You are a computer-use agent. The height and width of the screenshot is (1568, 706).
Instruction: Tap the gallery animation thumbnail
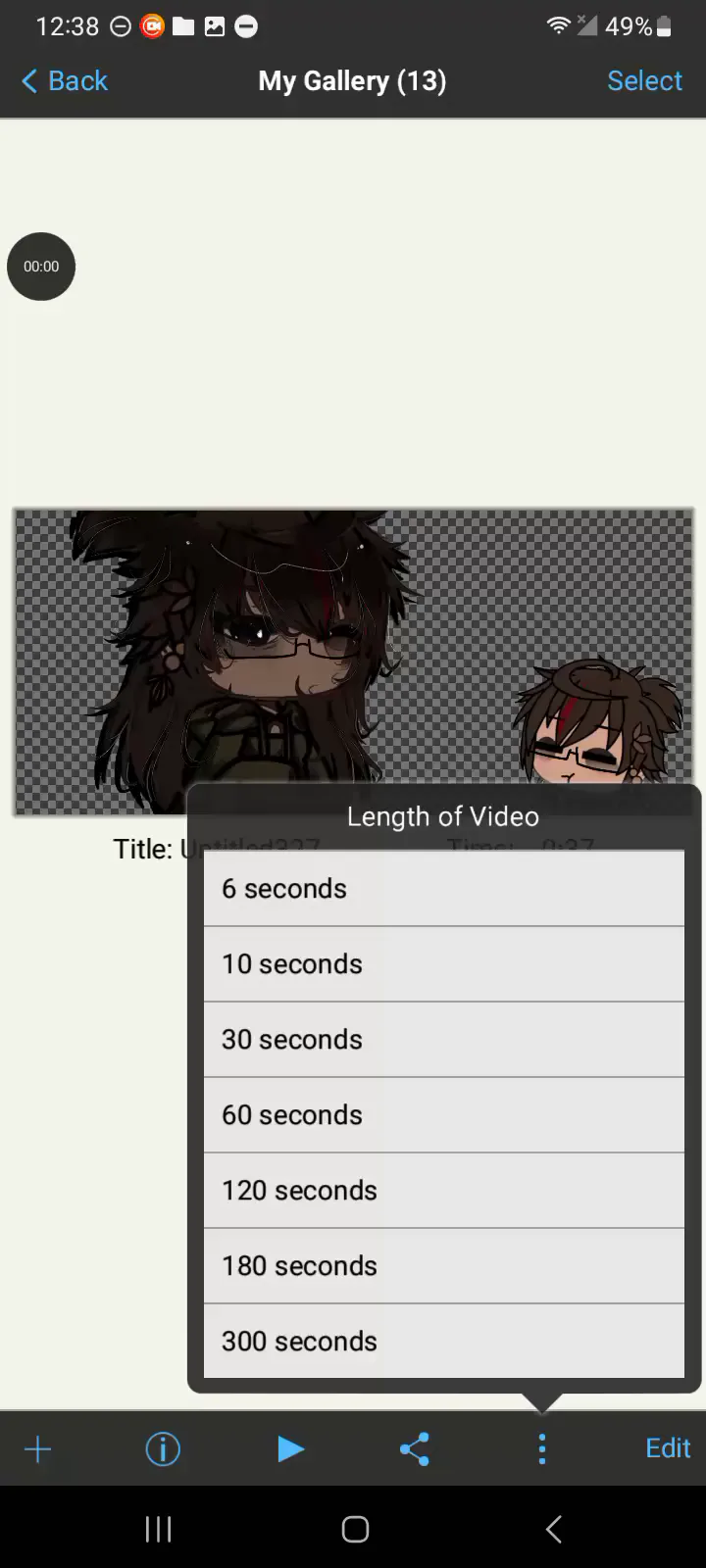click(x=353, y=661)
